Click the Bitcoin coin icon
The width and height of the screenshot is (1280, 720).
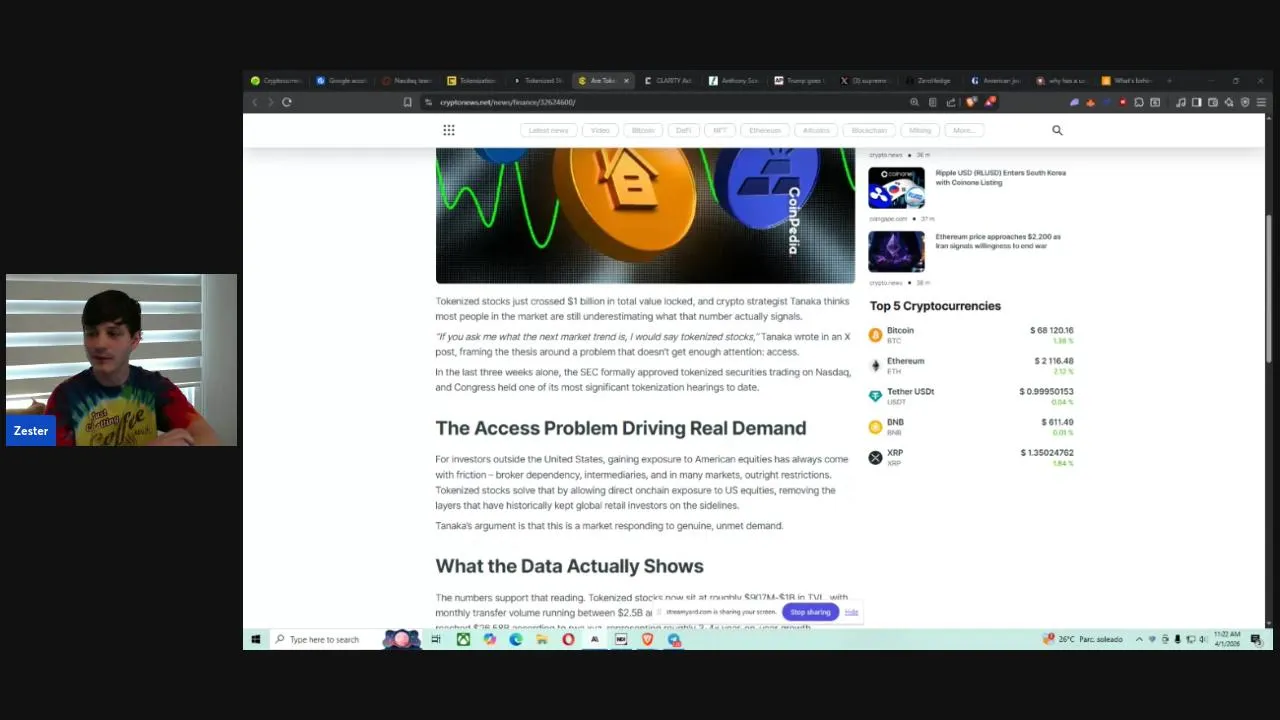pos(875,335)
